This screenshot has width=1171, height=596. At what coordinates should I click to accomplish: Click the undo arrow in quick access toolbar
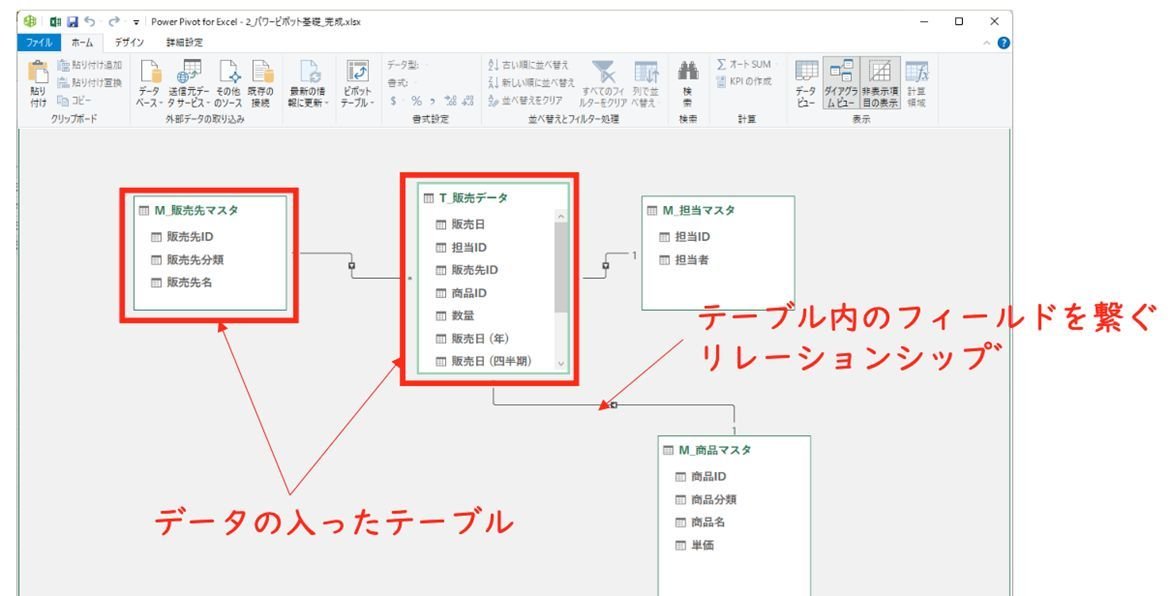pyautogui.click(x=90, y=22)
